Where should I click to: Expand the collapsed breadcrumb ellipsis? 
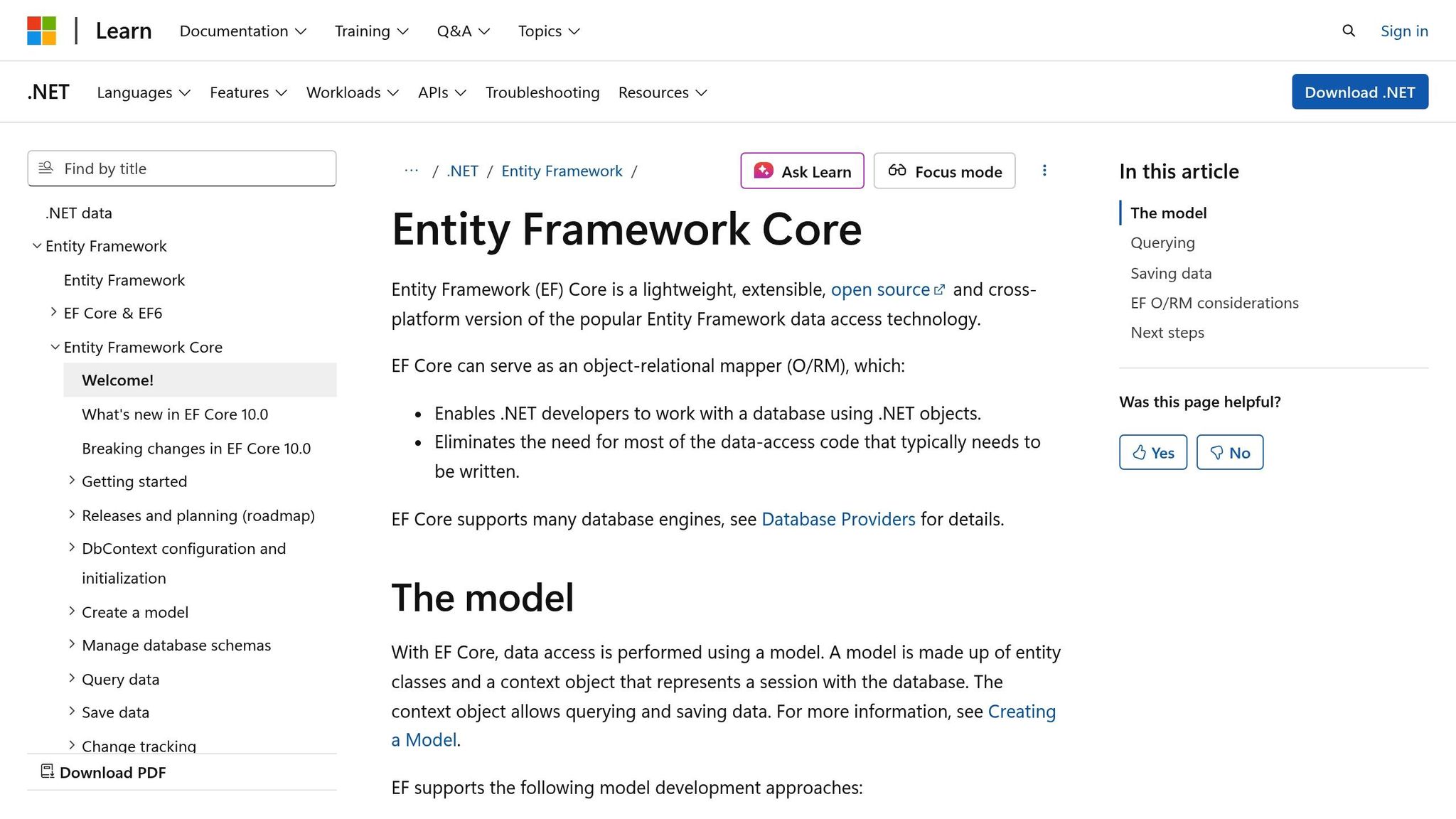(411, 171)
